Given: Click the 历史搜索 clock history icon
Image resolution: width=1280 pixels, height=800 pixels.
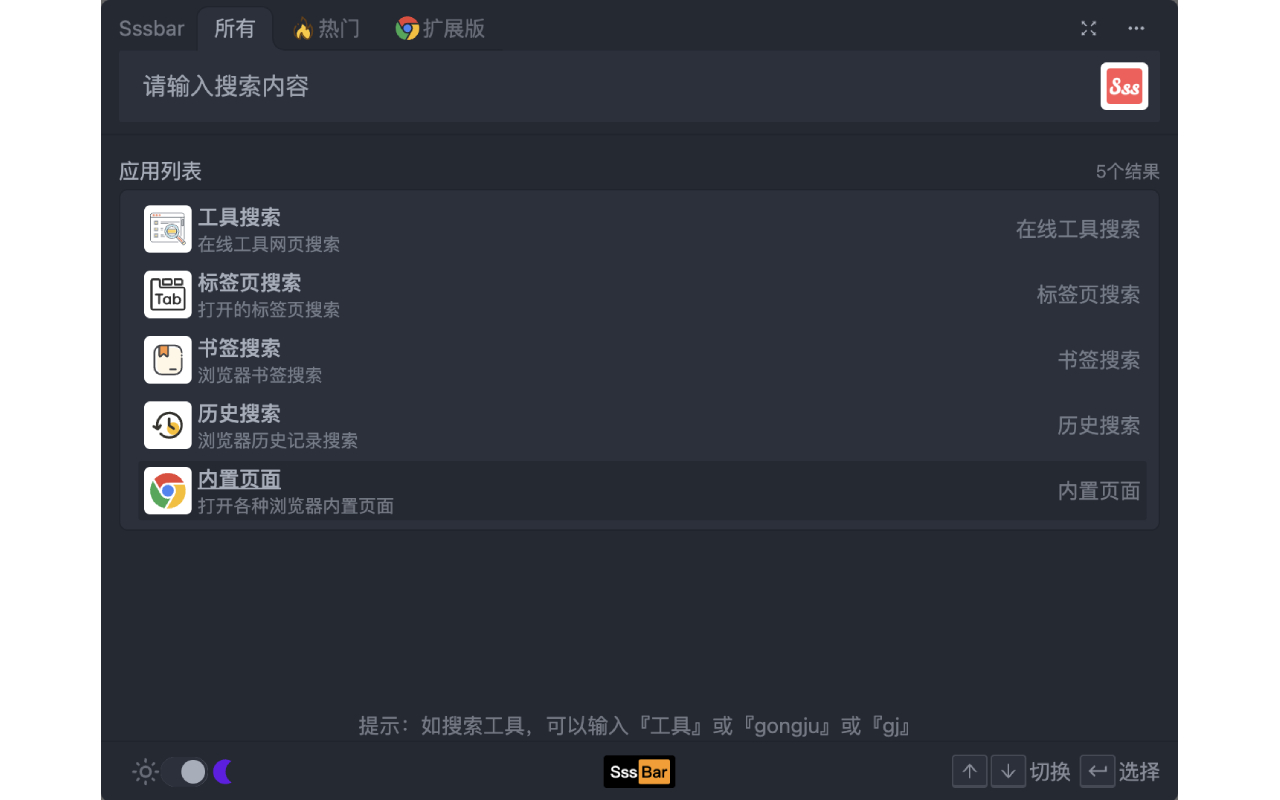Looking at the screenshot, I should click(167, 425).
